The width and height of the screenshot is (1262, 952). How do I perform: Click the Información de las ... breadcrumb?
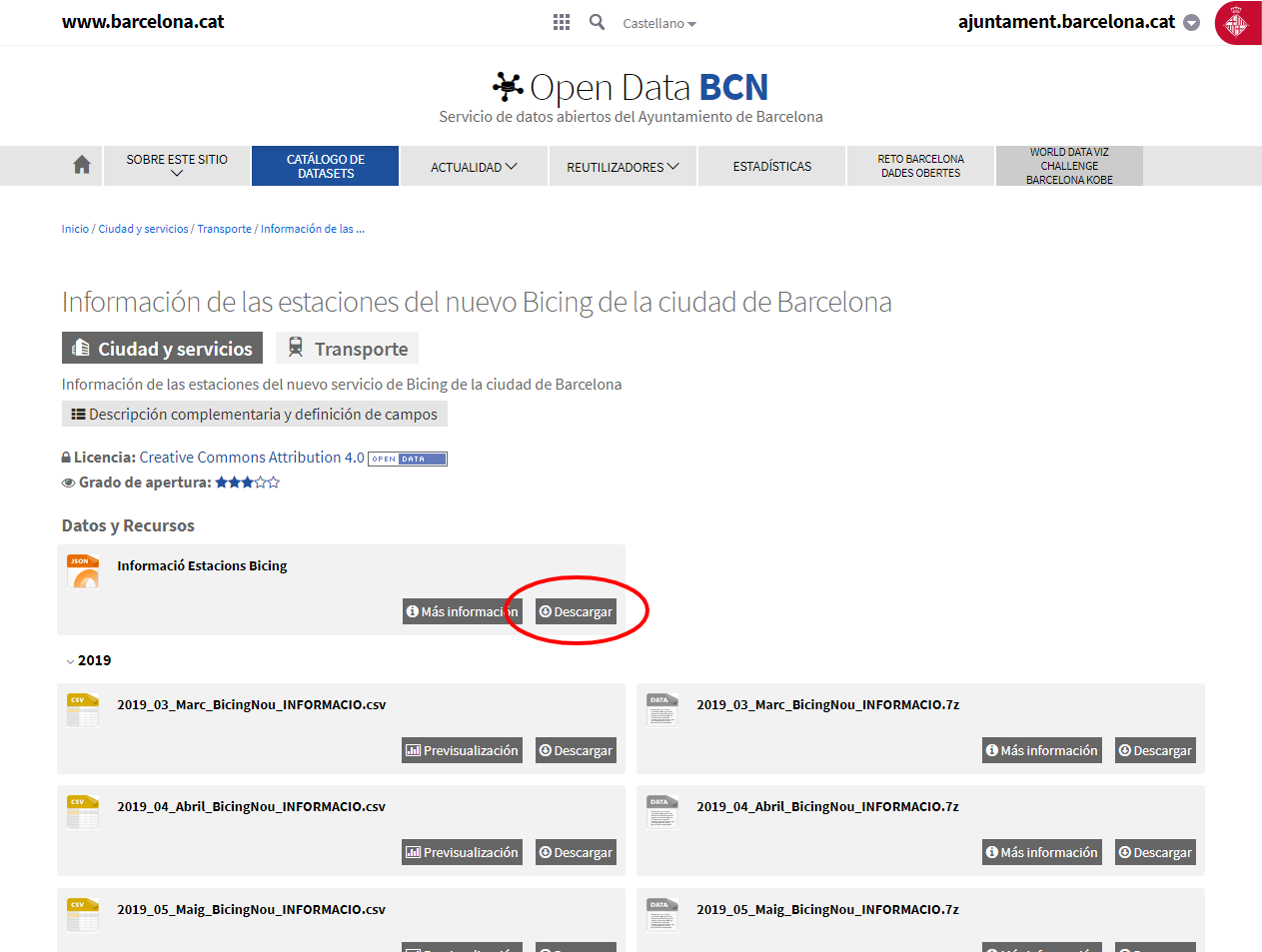click(x=312, y=229)
